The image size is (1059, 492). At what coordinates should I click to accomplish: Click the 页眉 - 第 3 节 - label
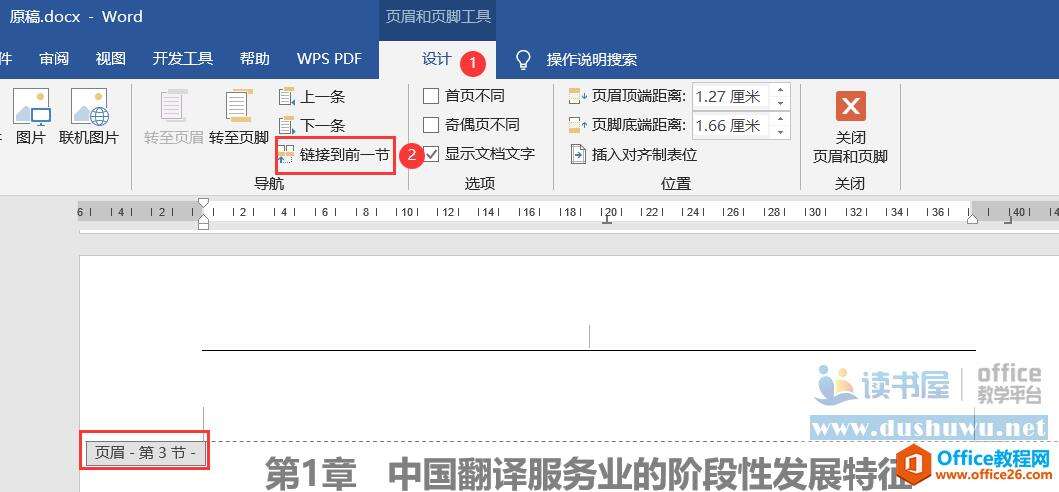tap(145, 452)
